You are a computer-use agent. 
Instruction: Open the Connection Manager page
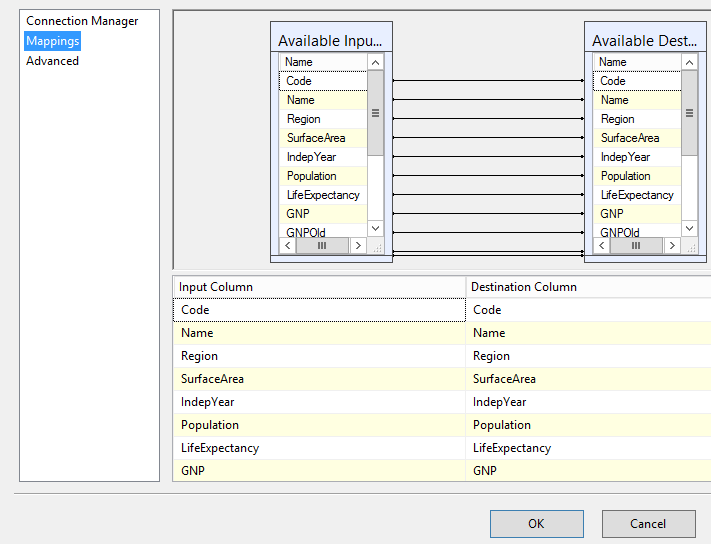[x=82, y=21]
